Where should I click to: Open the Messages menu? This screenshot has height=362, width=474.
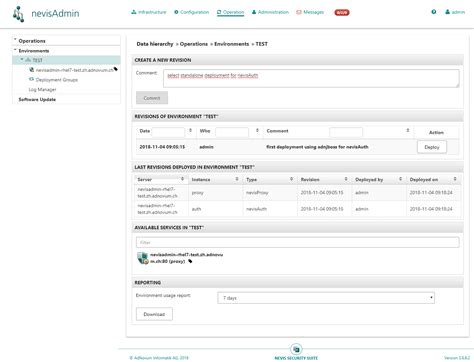tap(310, 12)
